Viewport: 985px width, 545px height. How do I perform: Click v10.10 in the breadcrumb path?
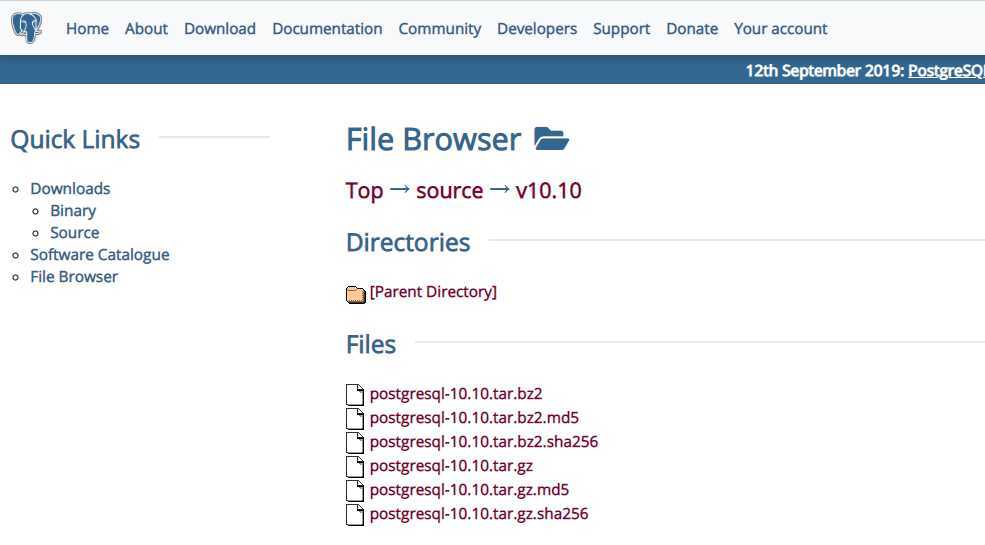coord(548,191)
